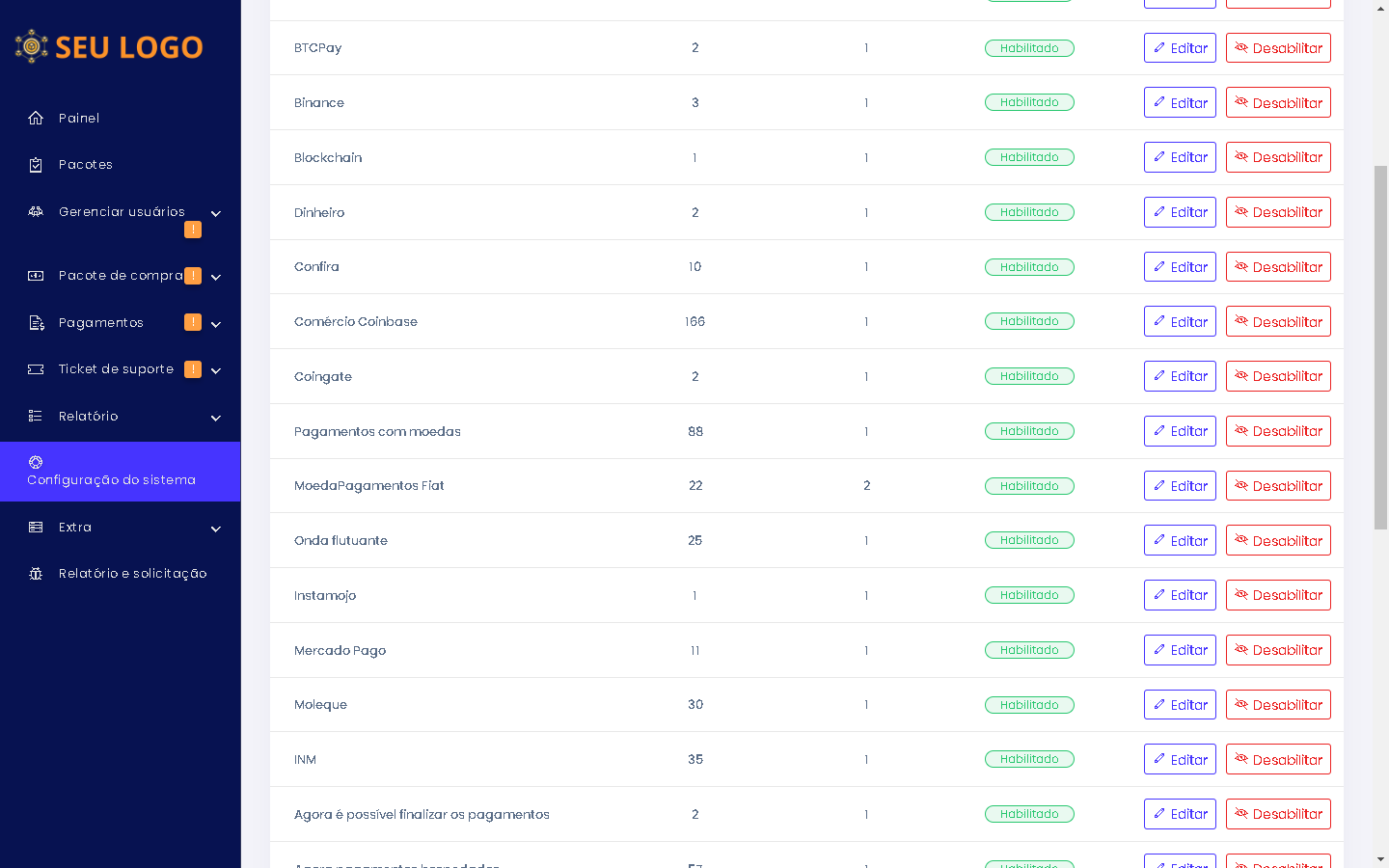1389x868 pixels.
Task: Click the orange Pacote de compra alert badge
Action: click(x=193, y=276)
